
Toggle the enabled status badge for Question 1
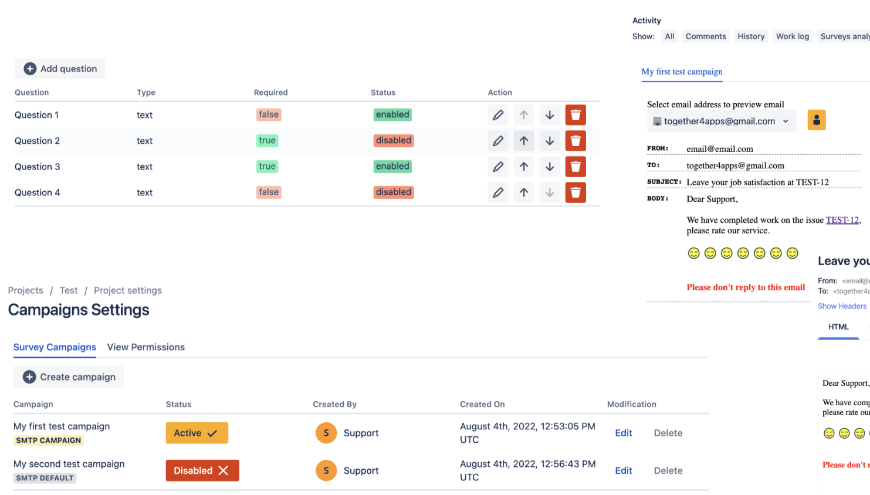393,115
